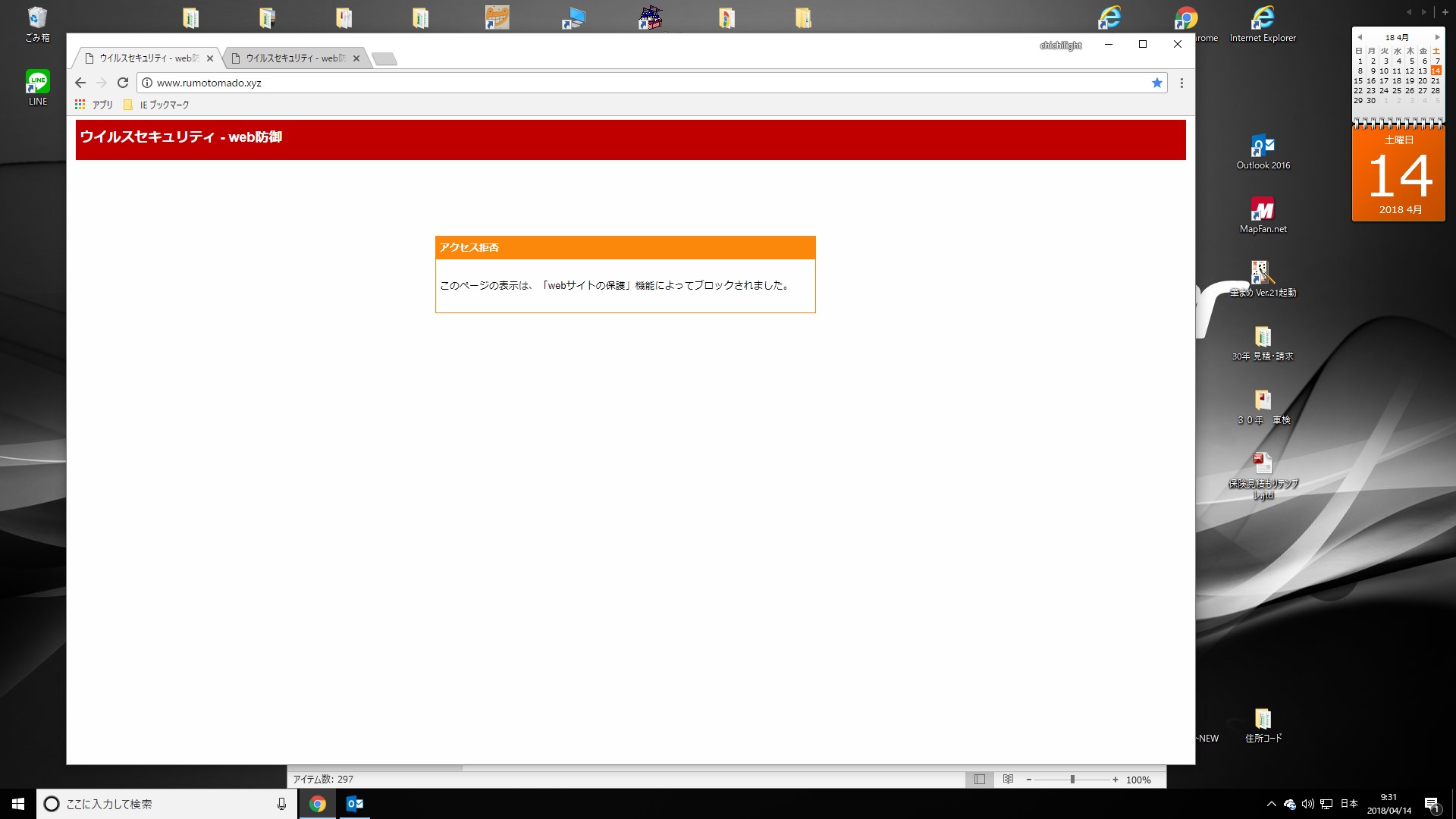Toggle reading view mode in status bar

[1008, 780]
